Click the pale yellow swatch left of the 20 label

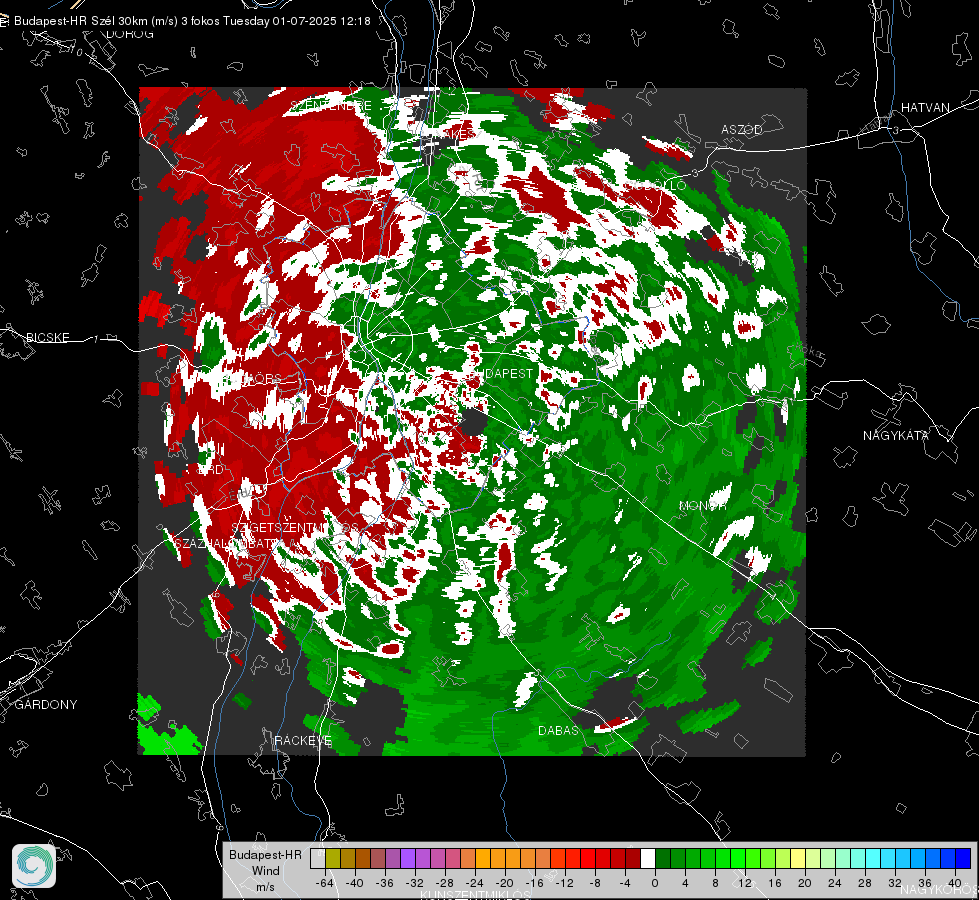click(798, 859)
